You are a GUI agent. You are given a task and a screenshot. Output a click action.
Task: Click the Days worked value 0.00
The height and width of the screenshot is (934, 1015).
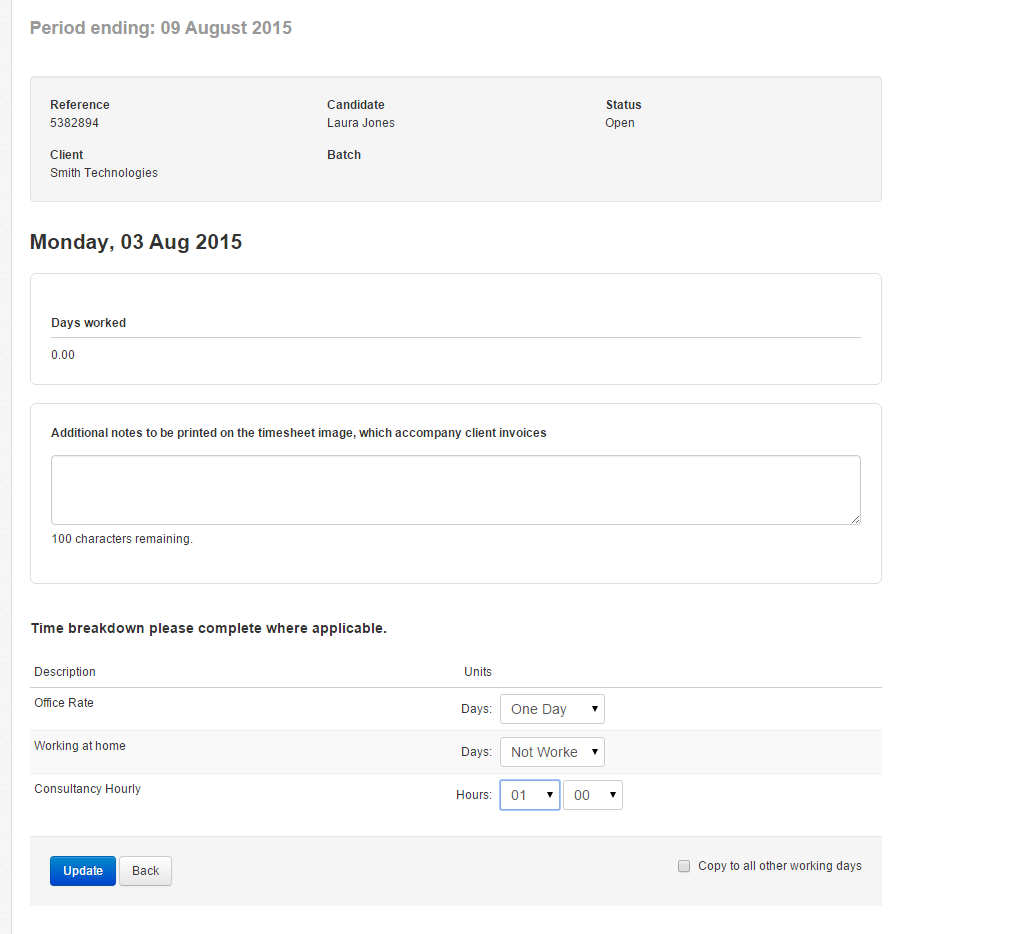pyautogui.click(x=63, y=355)
